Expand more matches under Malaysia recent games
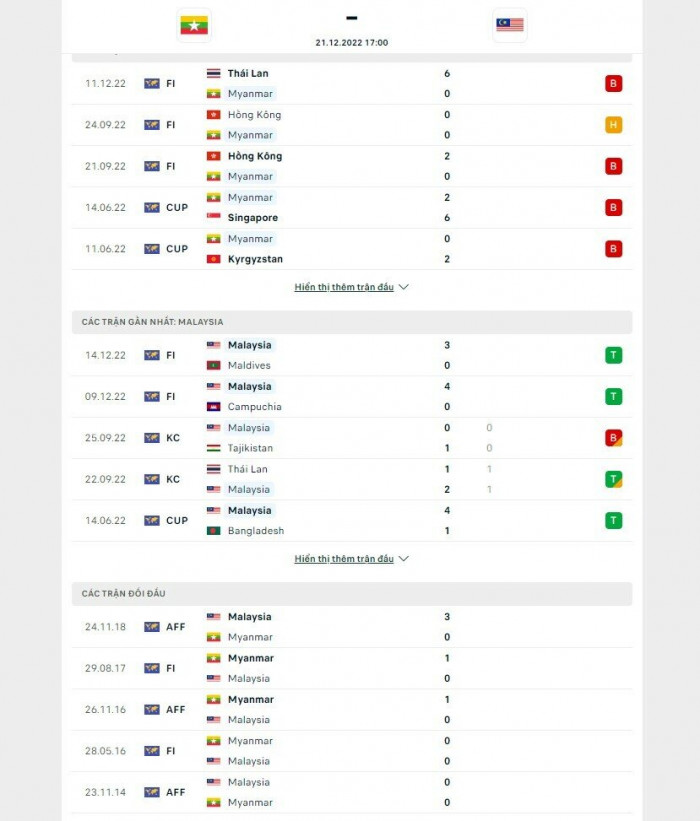The image size is (700, 821). click(351, 559)
